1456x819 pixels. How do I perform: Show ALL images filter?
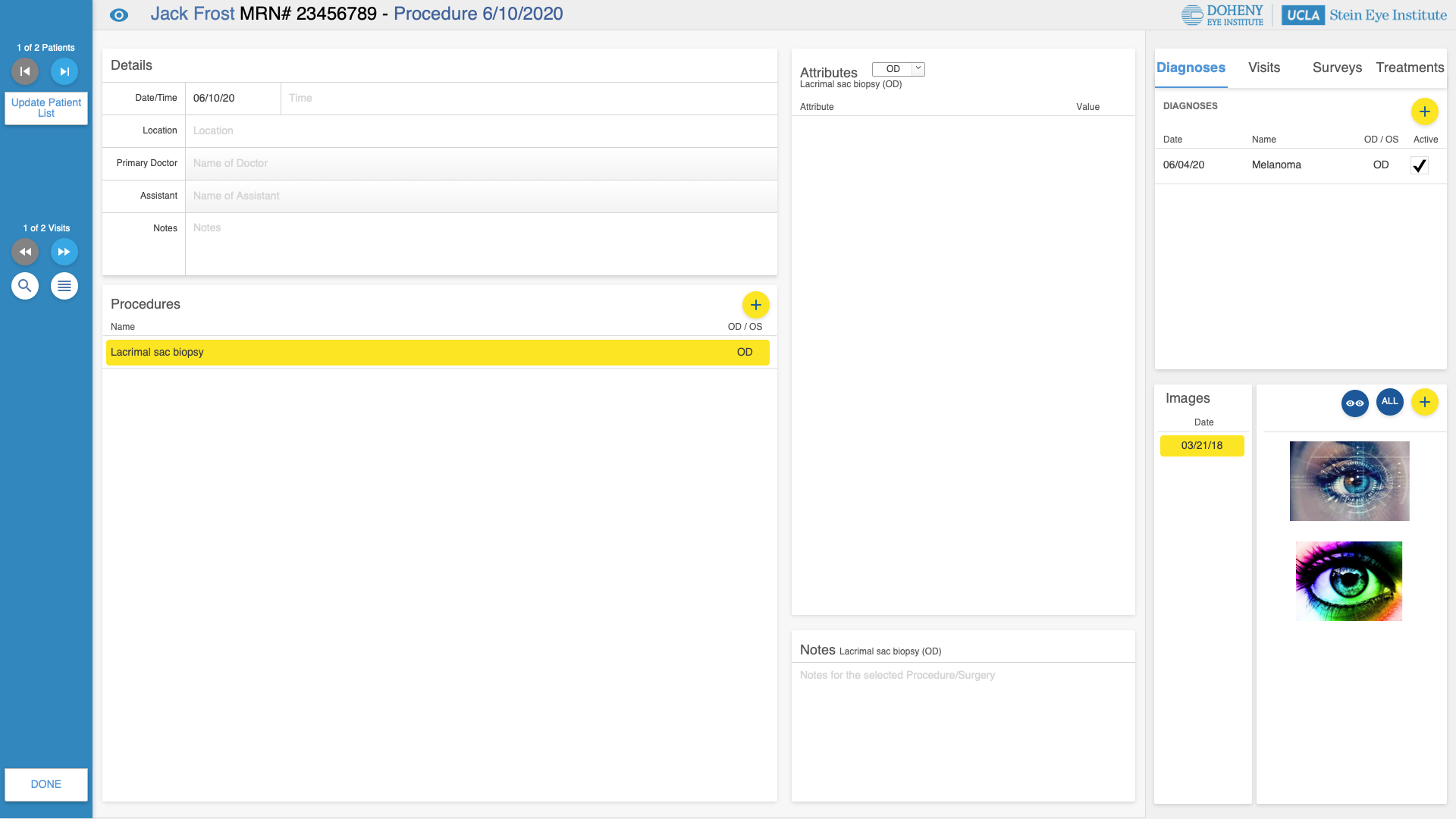1389,402
